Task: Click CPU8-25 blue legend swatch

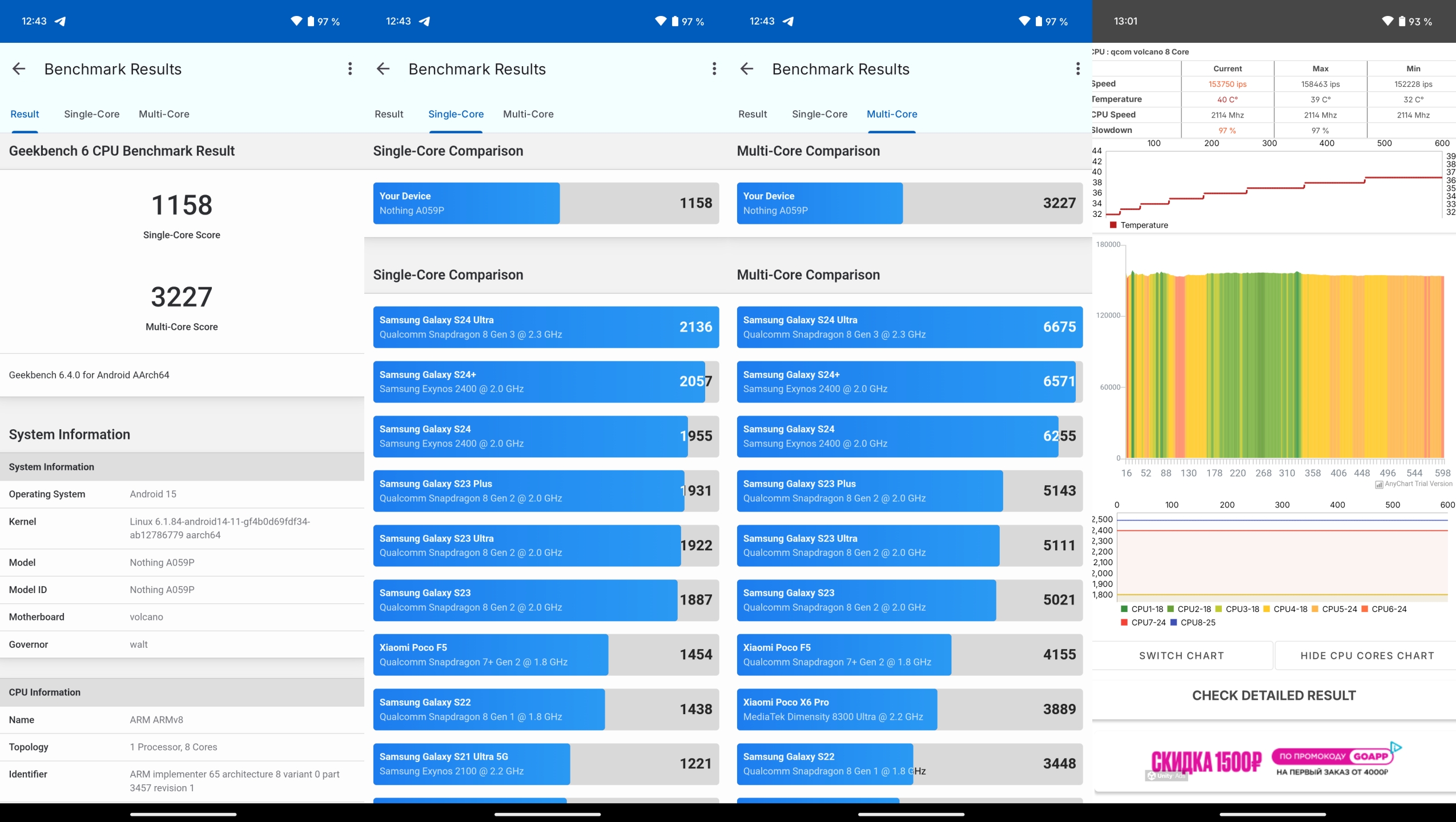Action: [1173, 623]
